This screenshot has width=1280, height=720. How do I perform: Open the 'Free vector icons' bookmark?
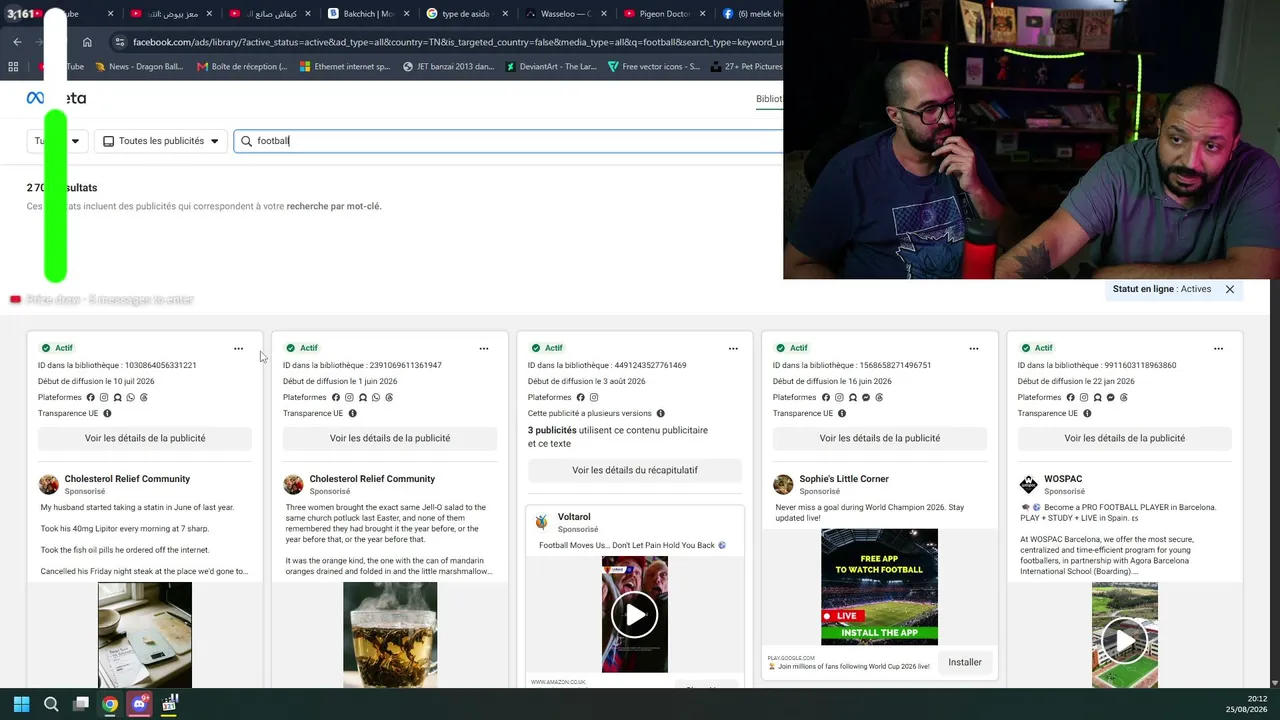pos(653,67)
